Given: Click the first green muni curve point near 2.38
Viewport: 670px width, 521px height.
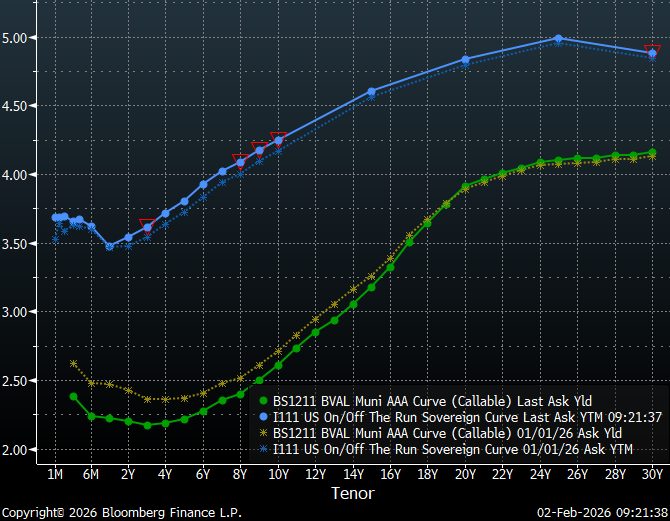Looking at the screenshot, I should [73, 396].
